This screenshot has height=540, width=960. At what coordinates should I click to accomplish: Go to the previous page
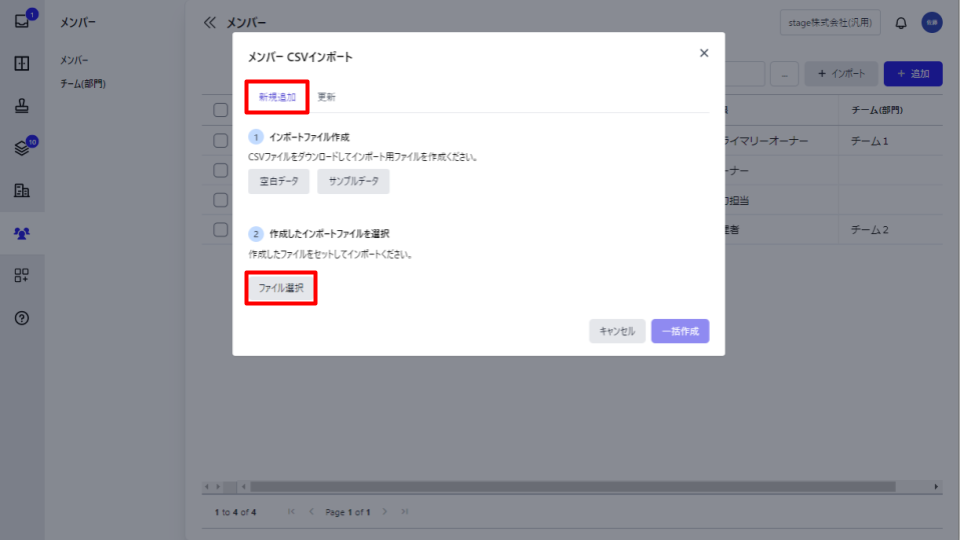coord(311,512)
